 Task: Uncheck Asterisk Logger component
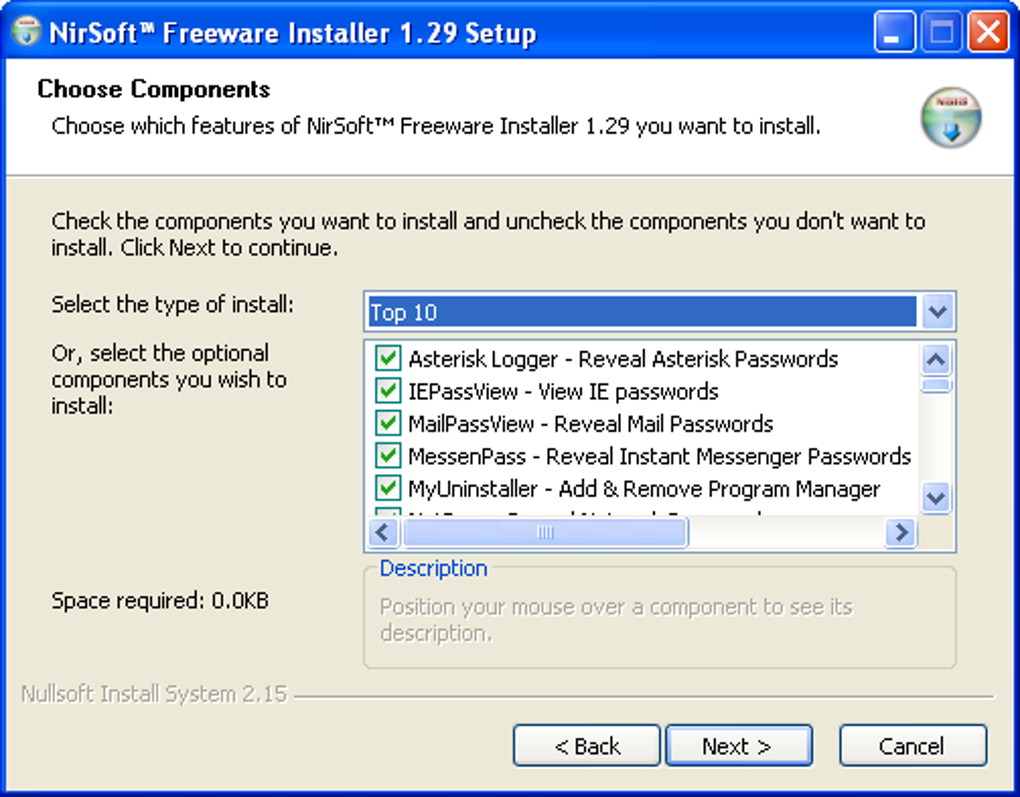point(388,358)
